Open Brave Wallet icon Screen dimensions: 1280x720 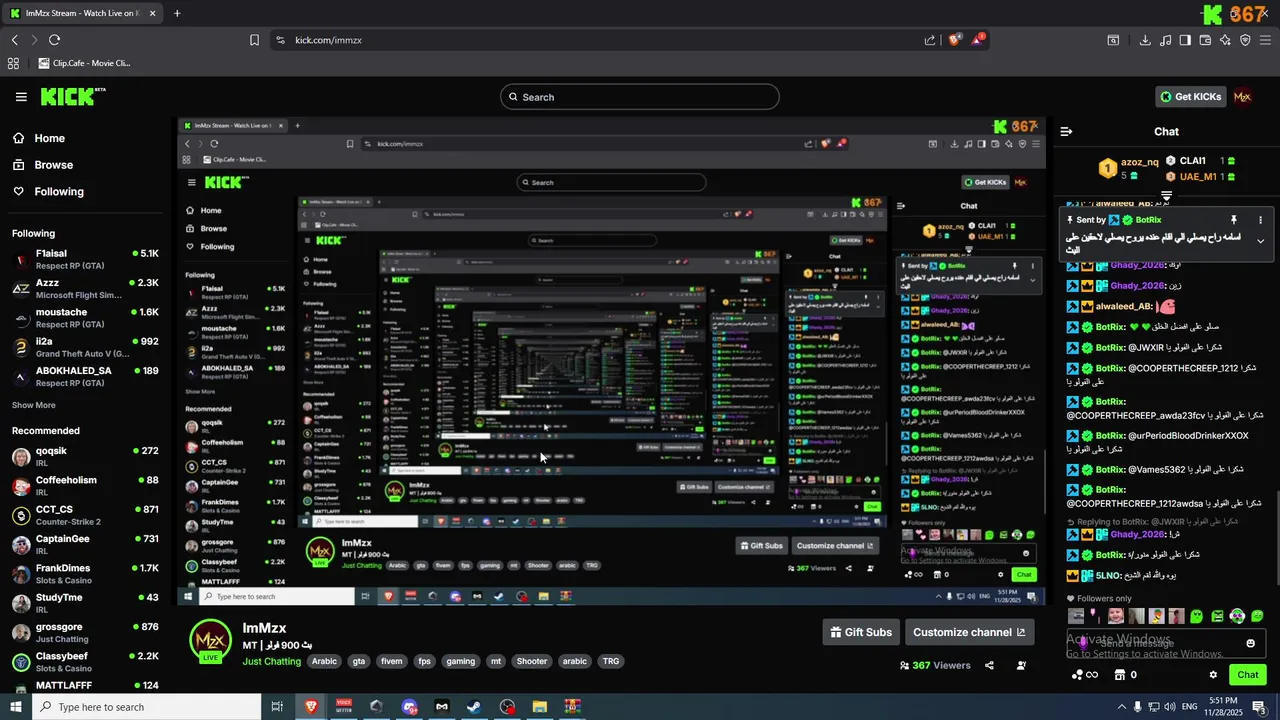pos(1205,40)
